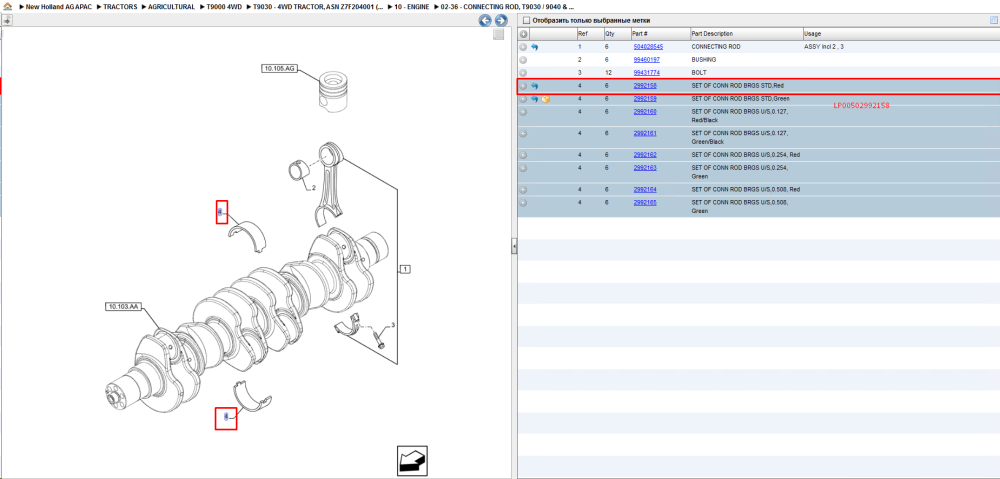The height and width of the screenshot is (479, 1000).
Task: Click callout 3 beside the bolt
Action: click(x=393, y=325)
